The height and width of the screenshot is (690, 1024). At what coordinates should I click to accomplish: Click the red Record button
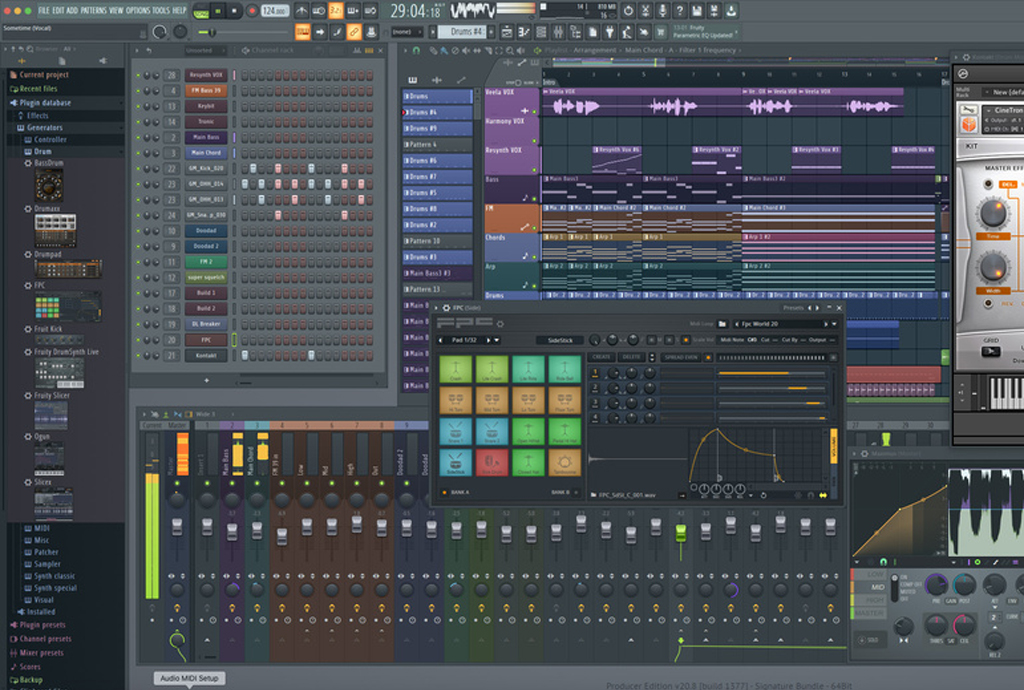click(251, 10)
